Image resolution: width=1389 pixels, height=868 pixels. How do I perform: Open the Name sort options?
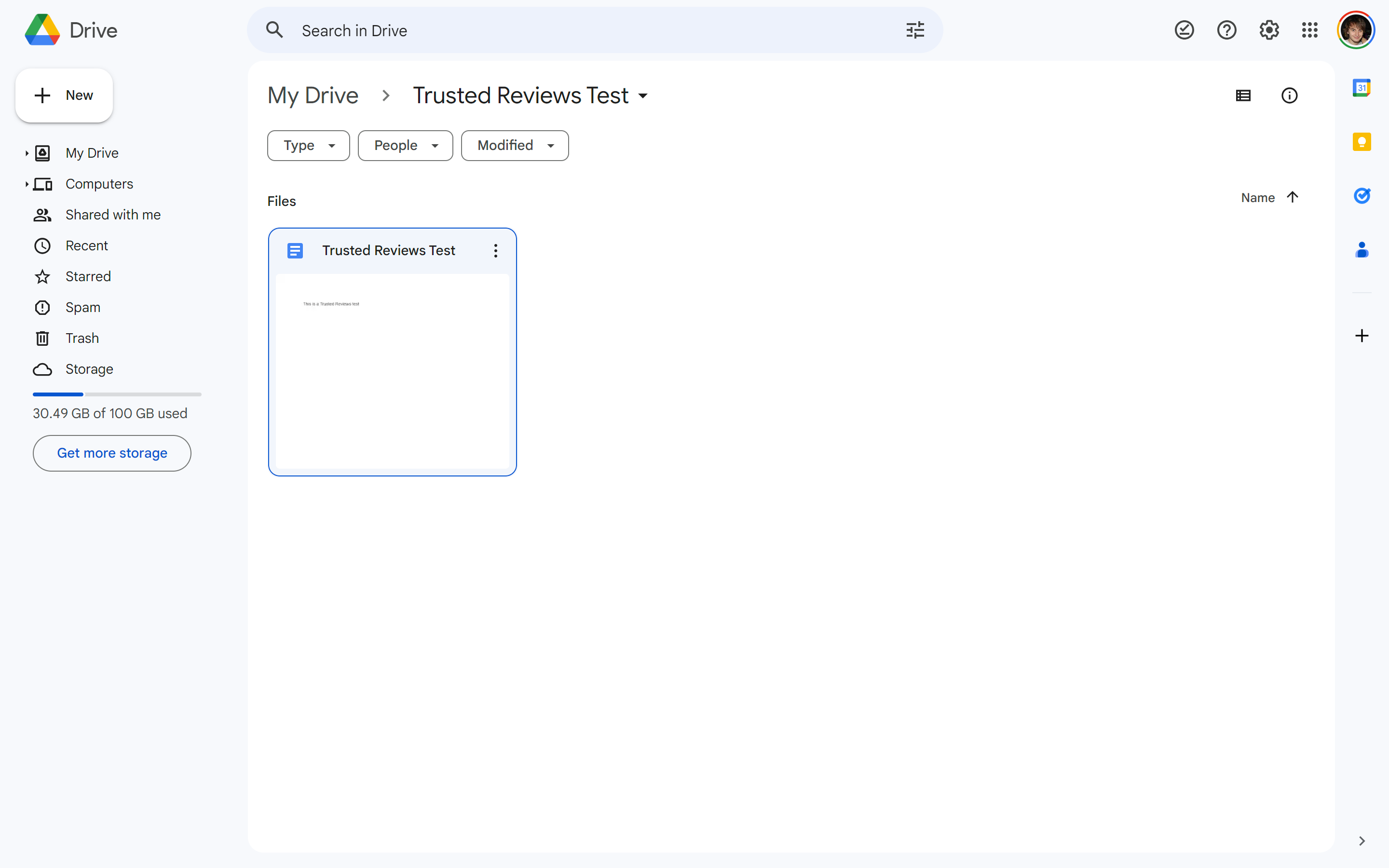(1257, 198)
